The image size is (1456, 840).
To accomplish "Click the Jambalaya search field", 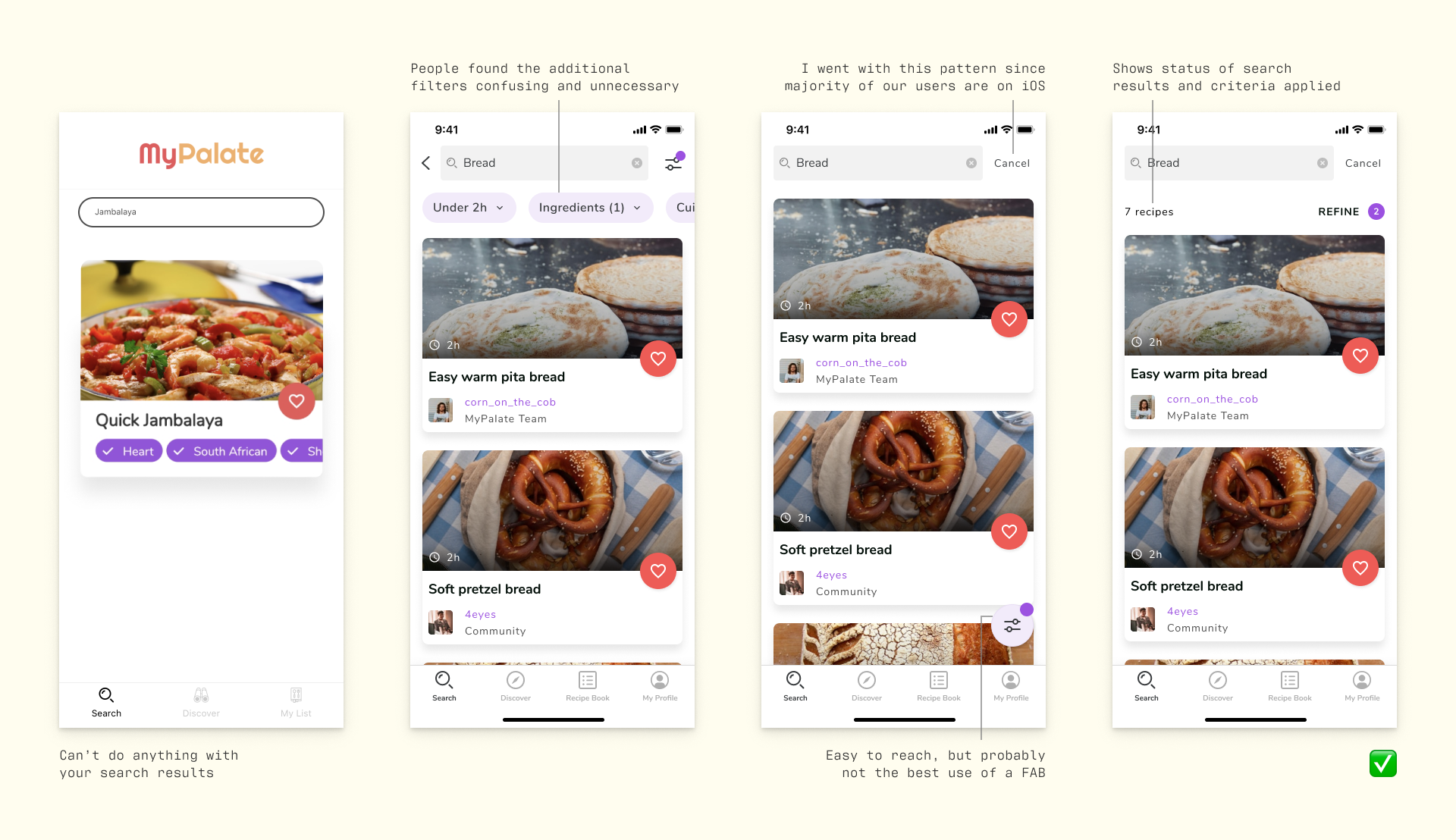I will (201, 212).
